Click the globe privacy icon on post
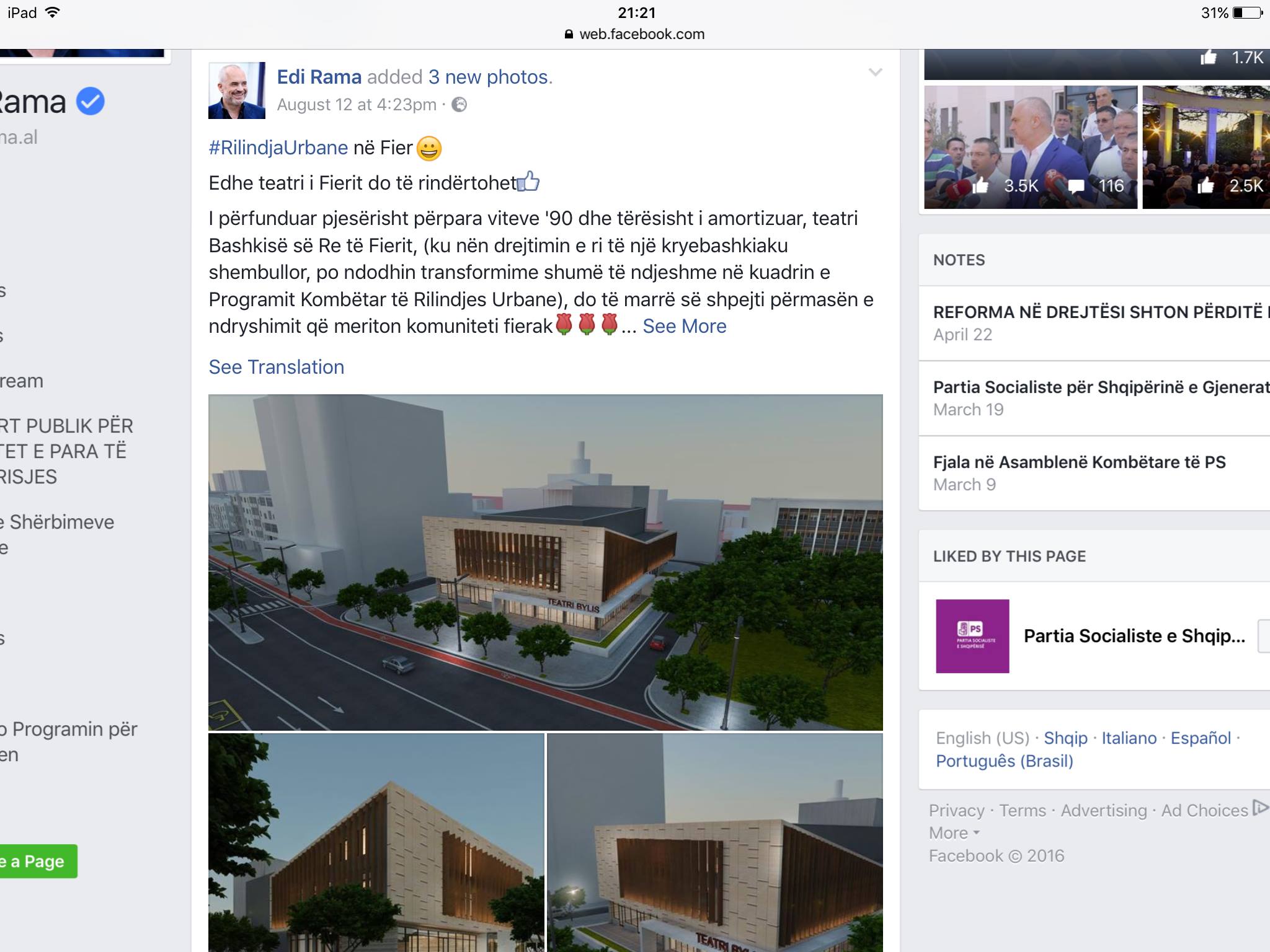Image resolution: width=1270 pixels, height=952 pixels. [459, 105]
